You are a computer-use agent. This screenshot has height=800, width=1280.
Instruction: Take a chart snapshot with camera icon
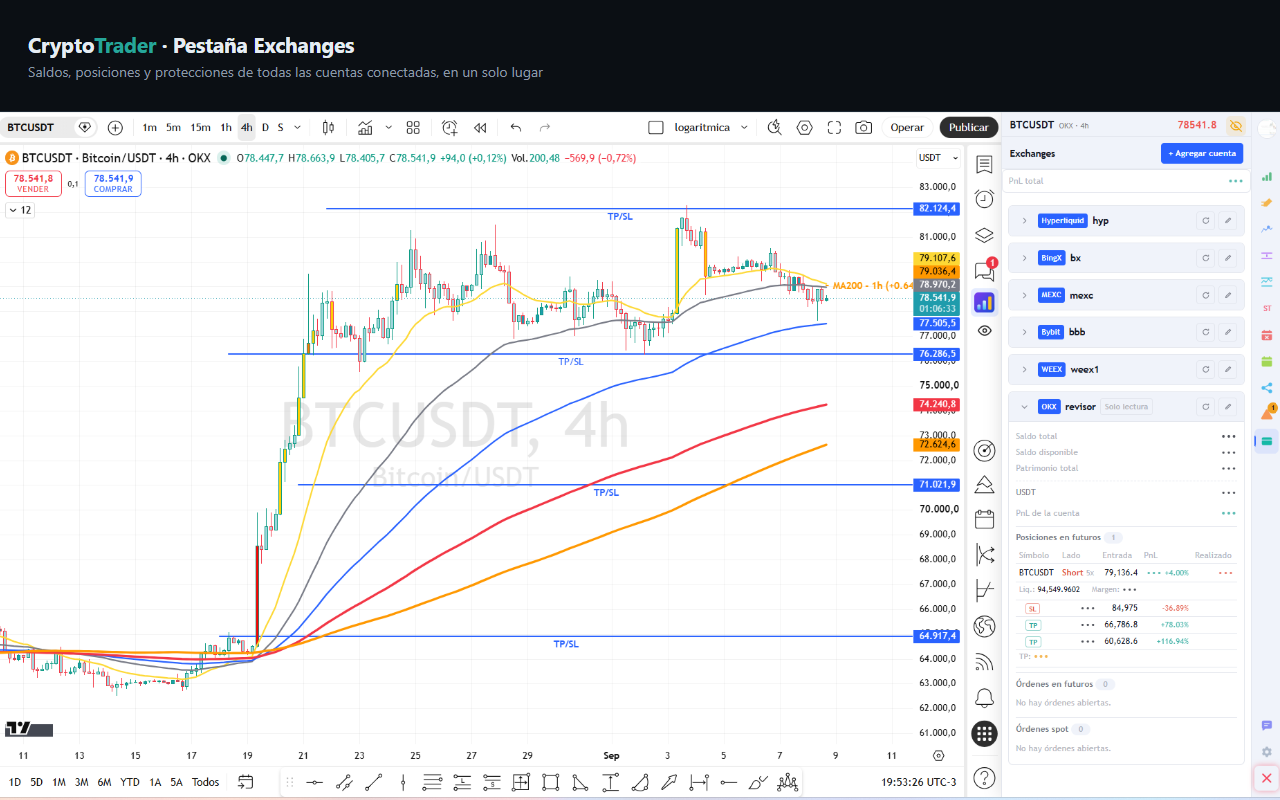pyautogui.click(x=864, y=127)
